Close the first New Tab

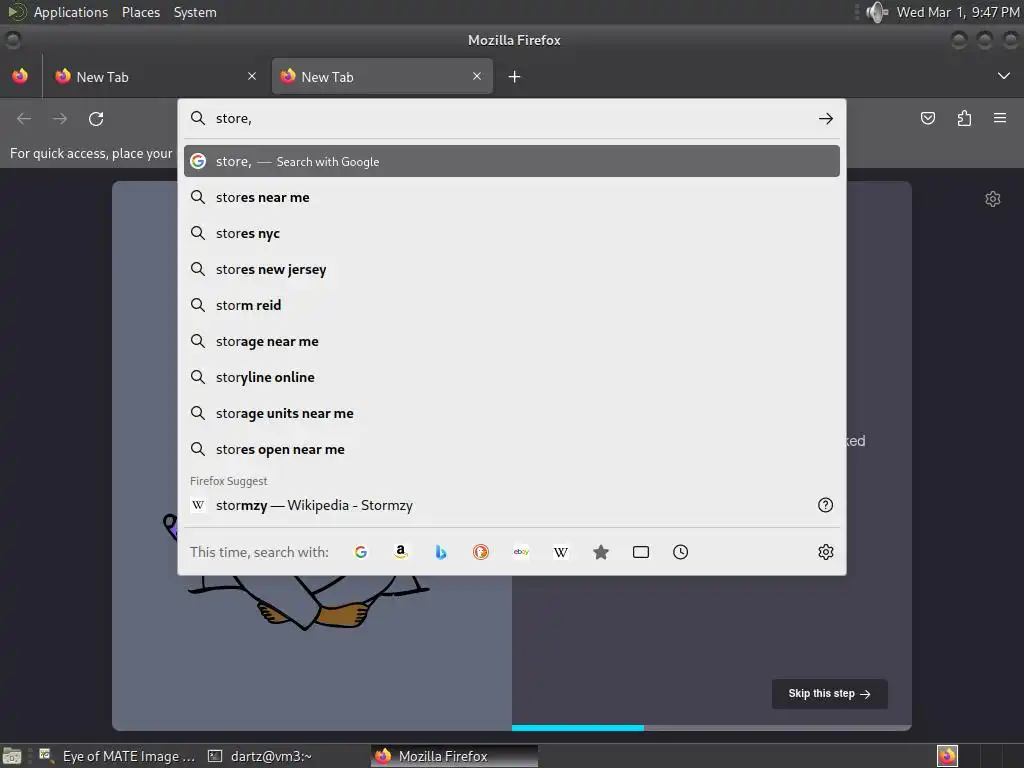(252, 76)
